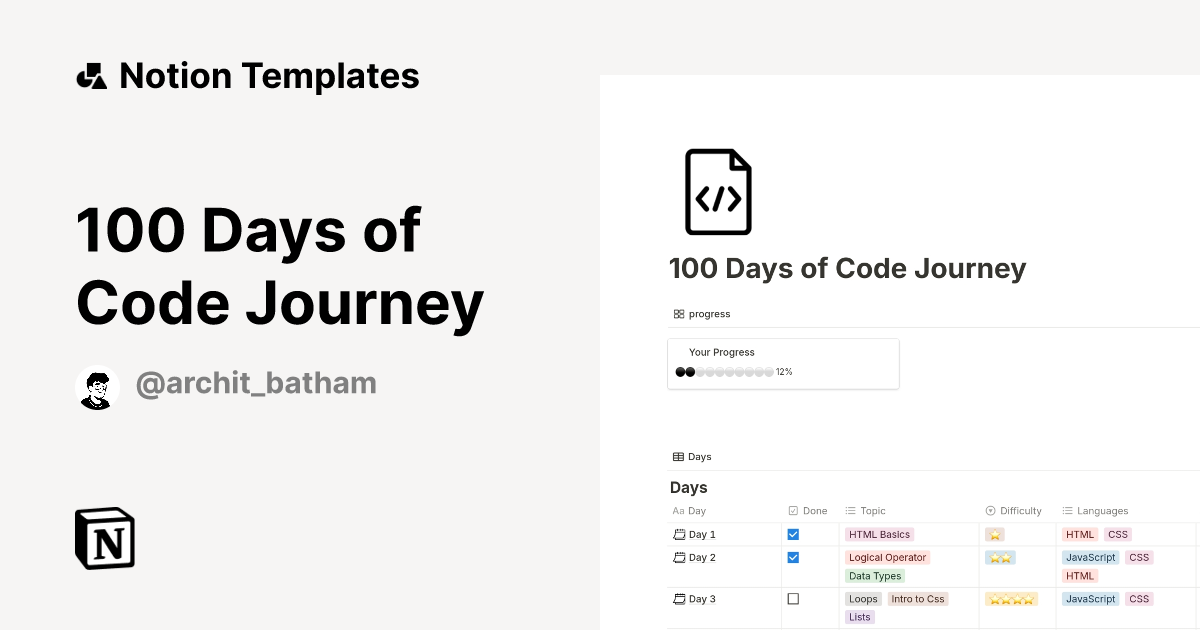Click the Your Progress dot progress bar

[x=724, y=371]
